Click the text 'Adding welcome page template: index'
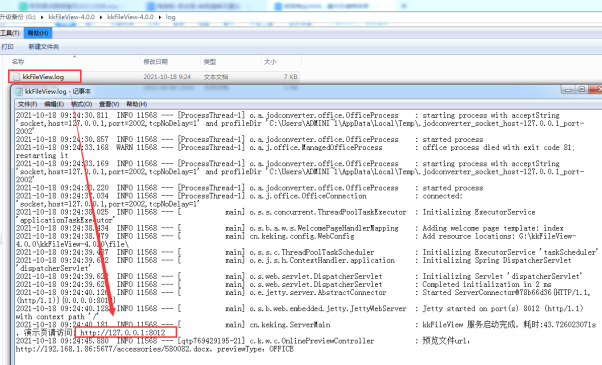Image resolution: width=602 pixels, height=365 pixels. [493, 228]
